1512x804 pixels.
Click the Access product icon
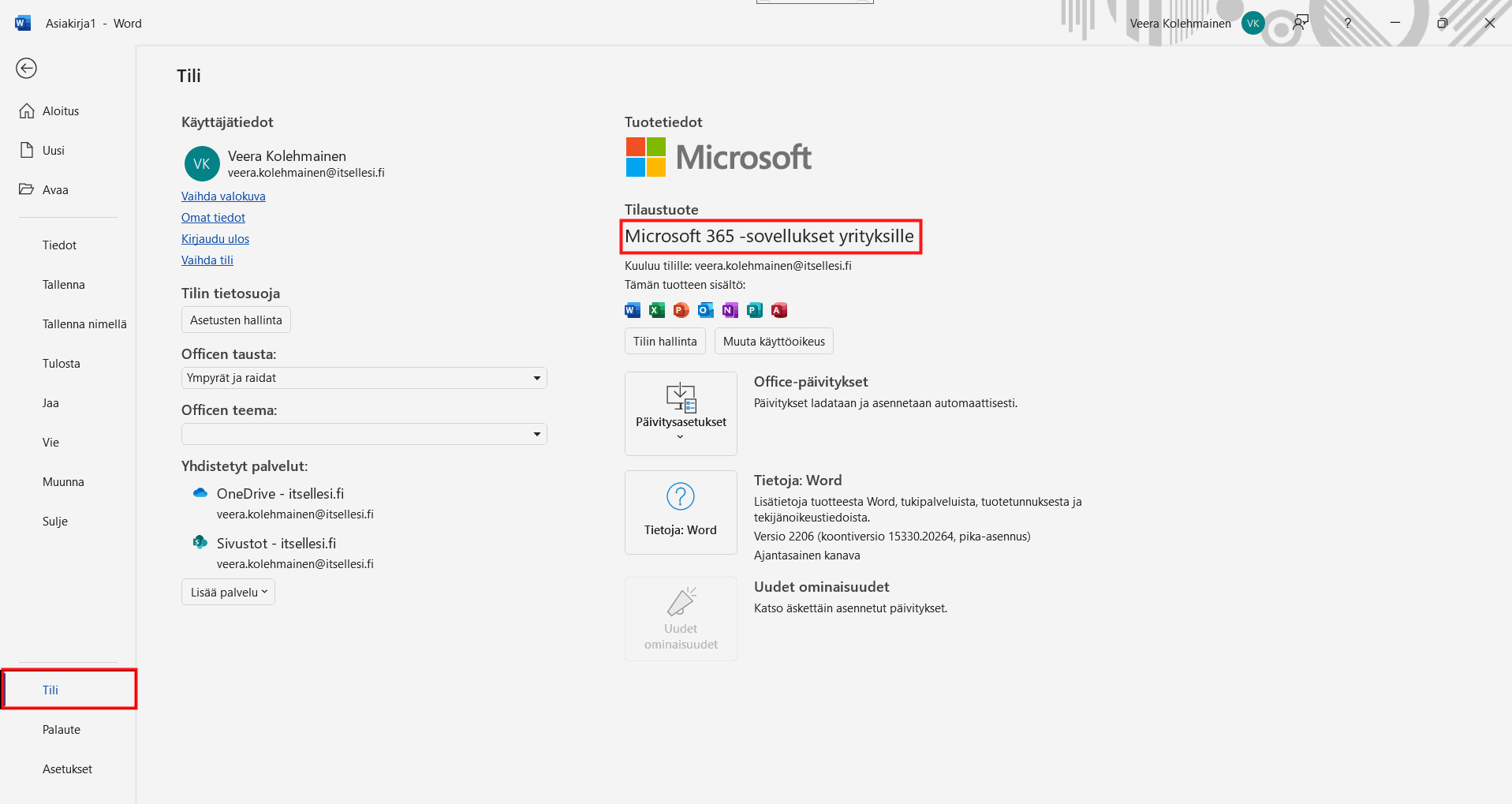pos(779,310)
